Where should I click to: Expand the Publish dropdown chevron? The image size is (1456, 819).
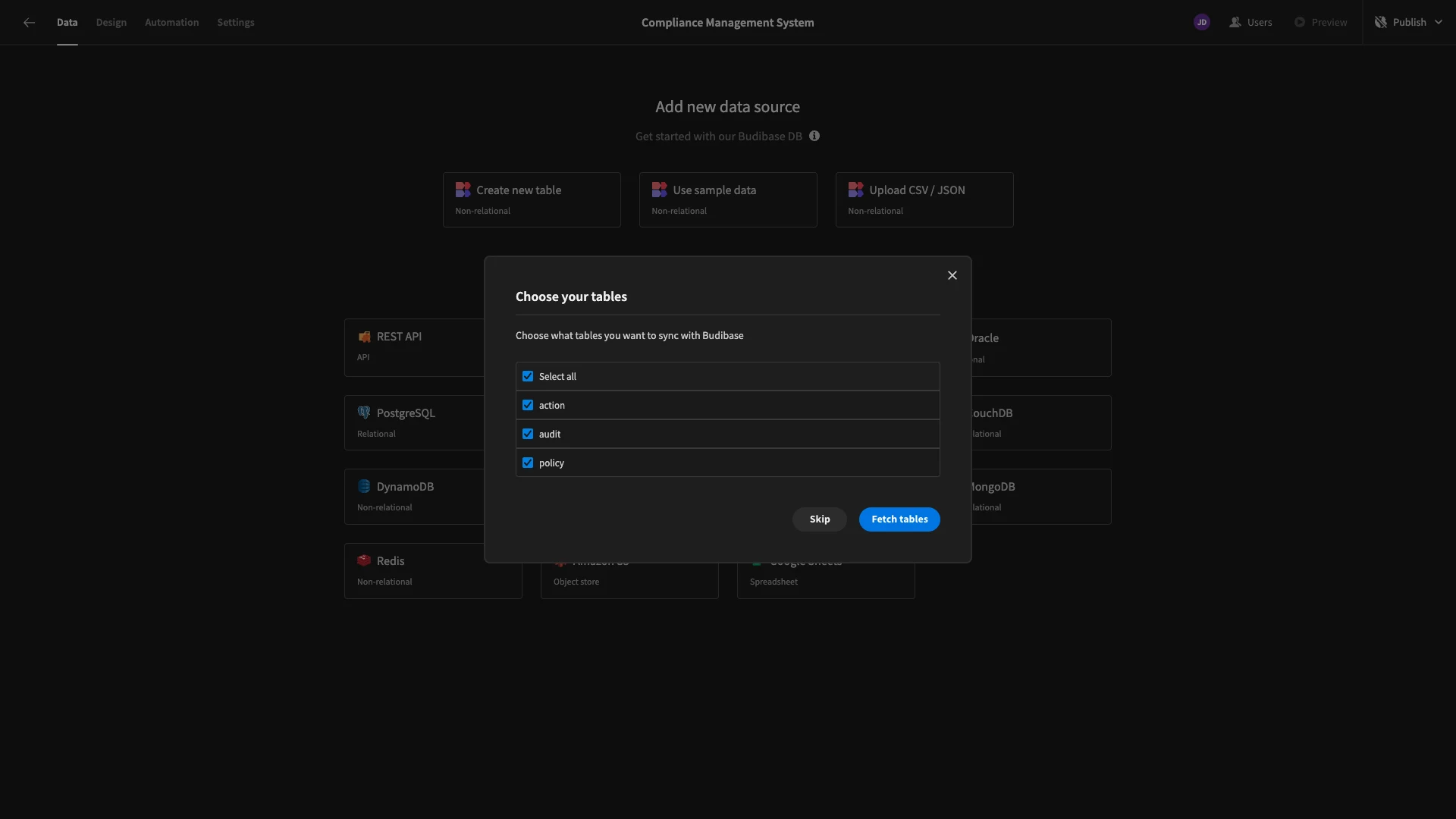pos(1439,22)
